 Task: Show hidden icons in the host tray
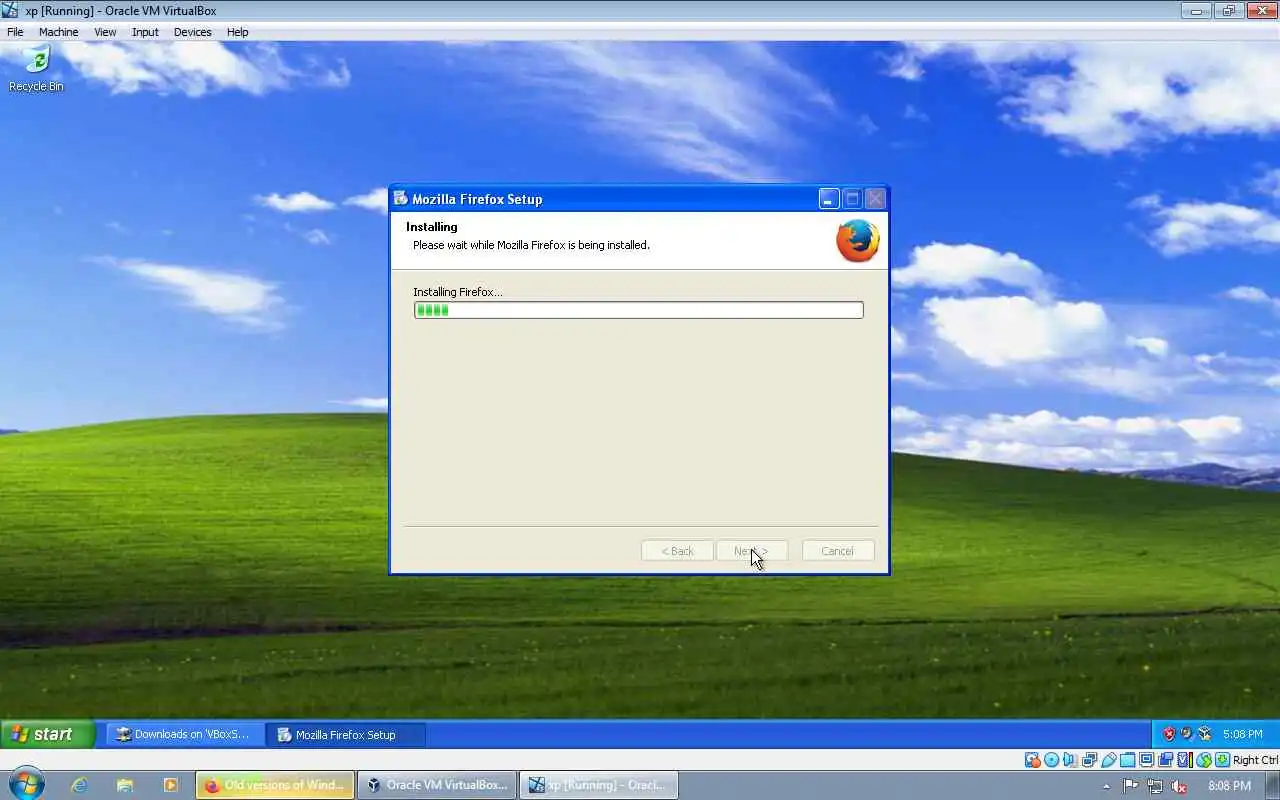click(x=1106, y=786)
